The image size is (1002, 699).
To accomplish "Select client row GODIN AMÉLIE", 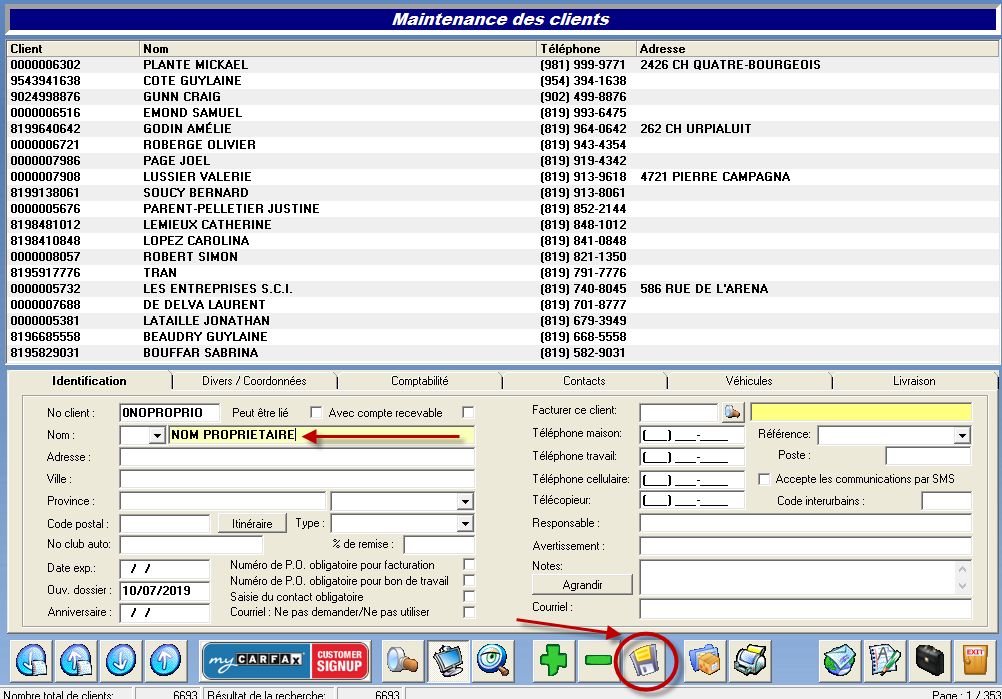I will click(187, 129).
